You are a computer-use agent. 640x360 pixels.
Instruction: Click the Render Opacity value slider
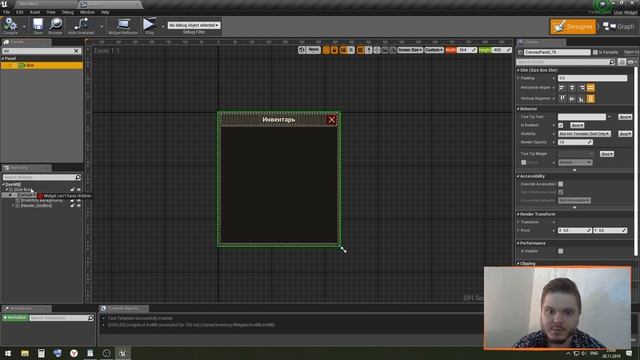coord(575,142)
